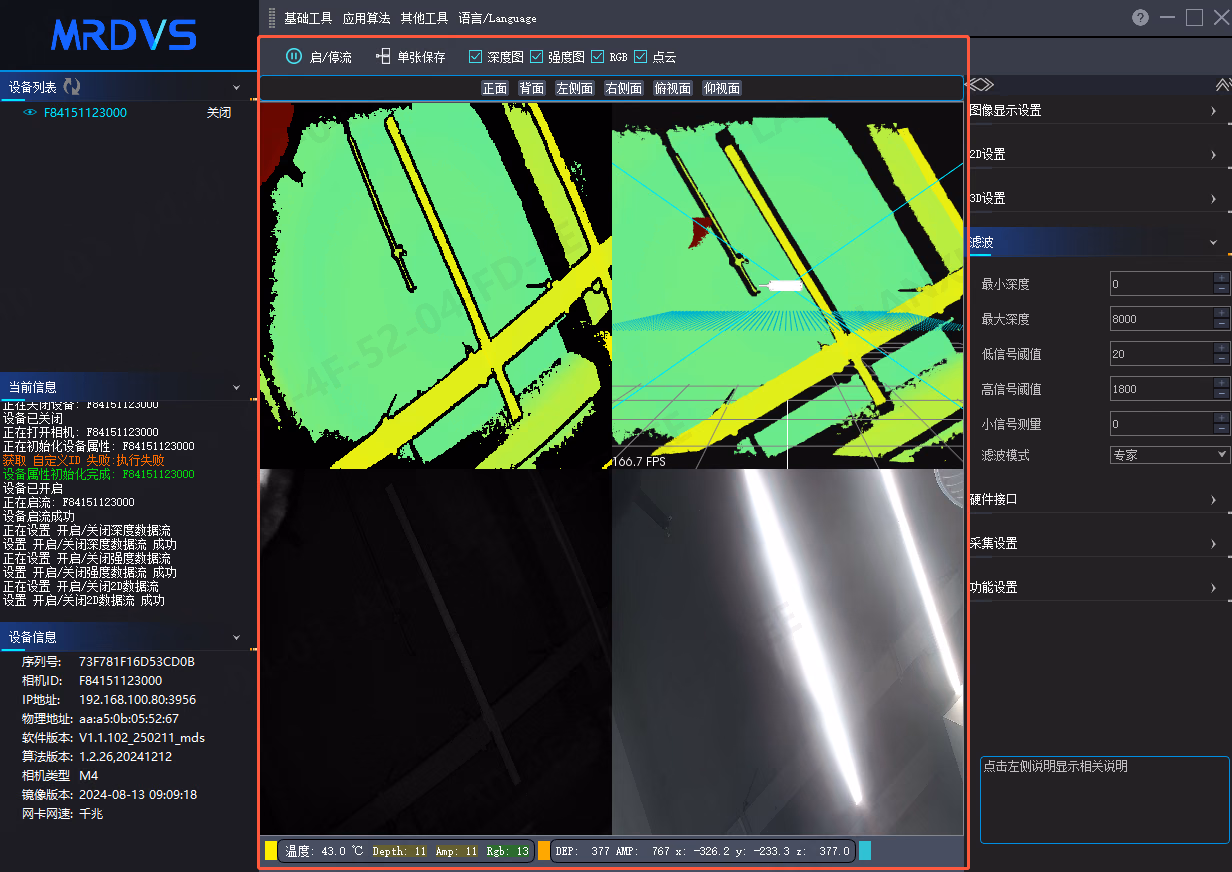Click the yellow status swatch near 温度
This screenshot has height=872, width=1232.
tap(270, 851)
